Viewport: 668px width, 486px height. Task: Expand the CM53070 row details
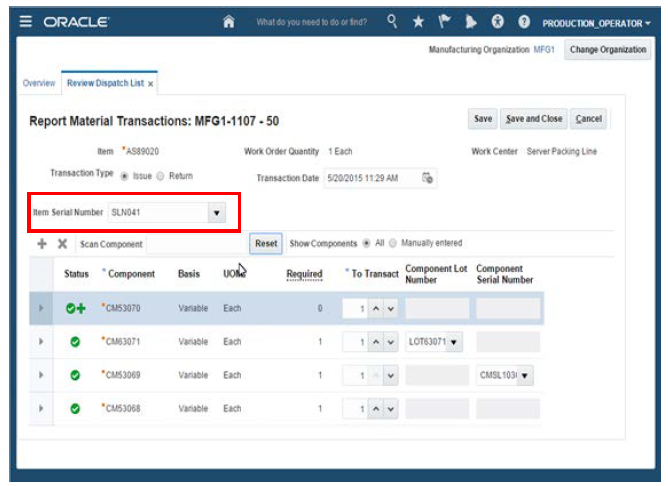coord(41,308)
